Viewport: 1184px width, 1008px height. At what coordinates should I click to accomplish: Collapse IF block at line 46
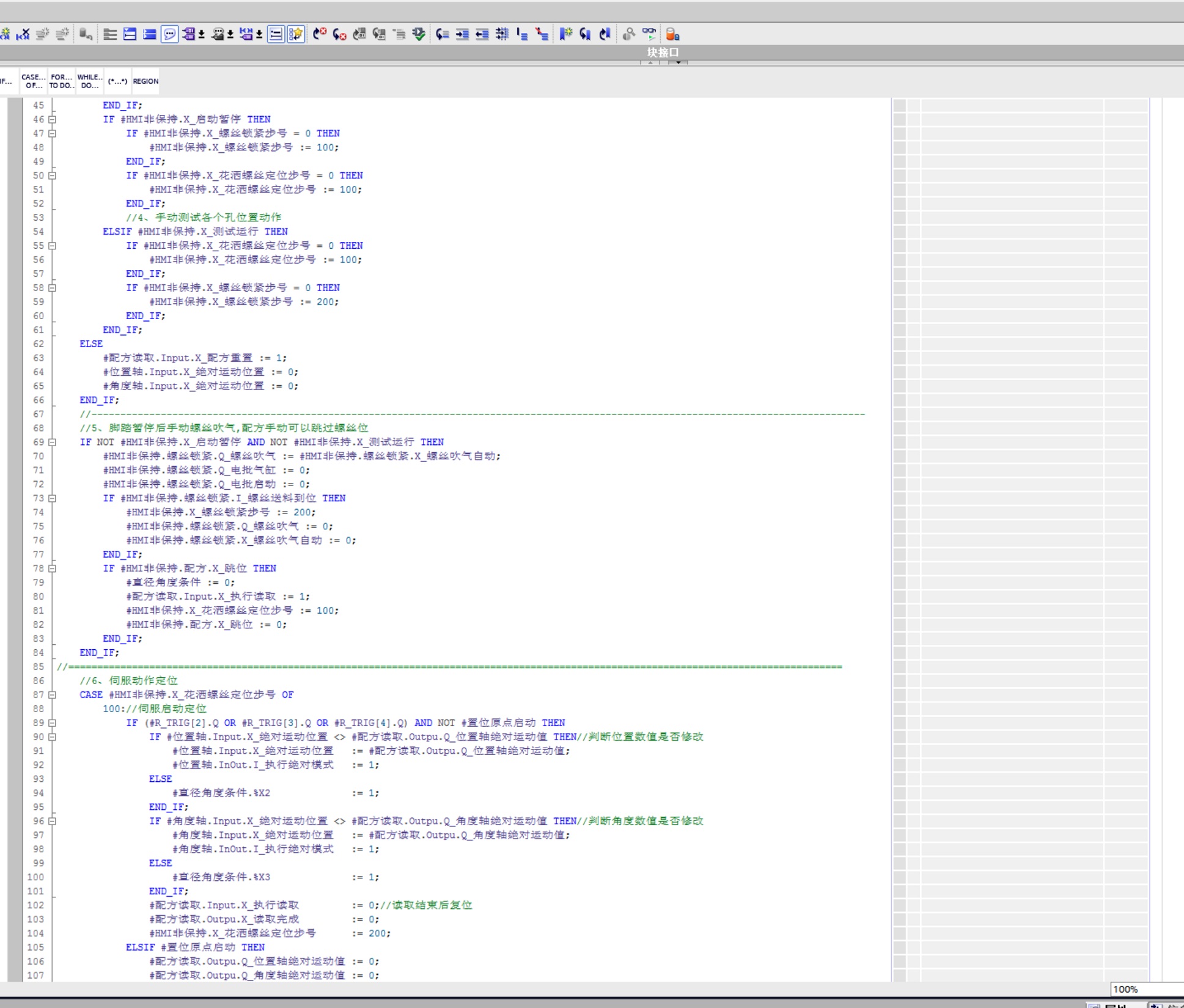(x=53, y=119)
